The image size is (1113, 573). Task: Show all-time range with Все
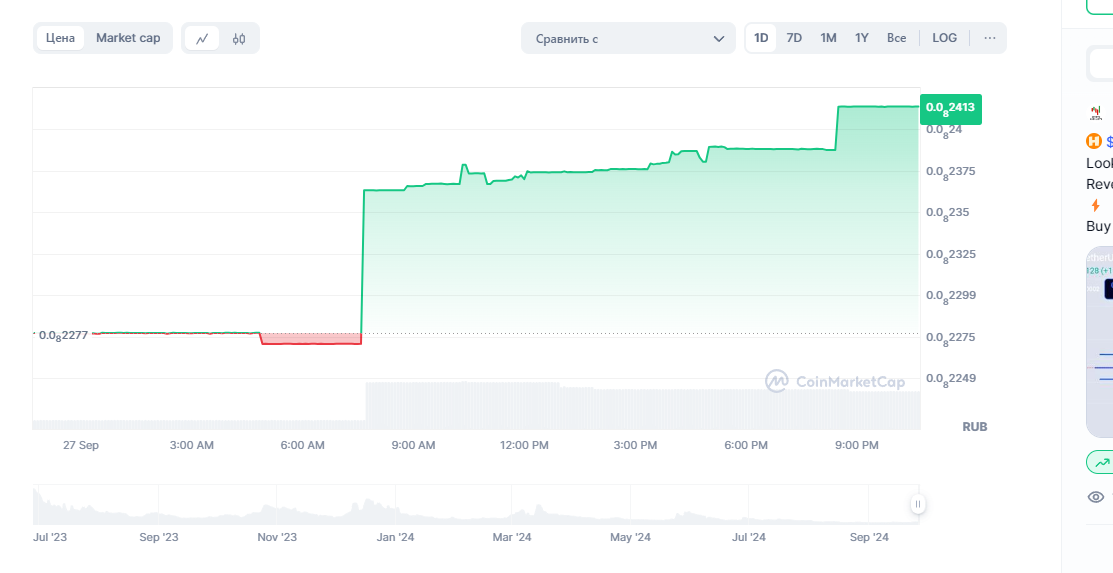pyautogui.click(x=896, y=38)
